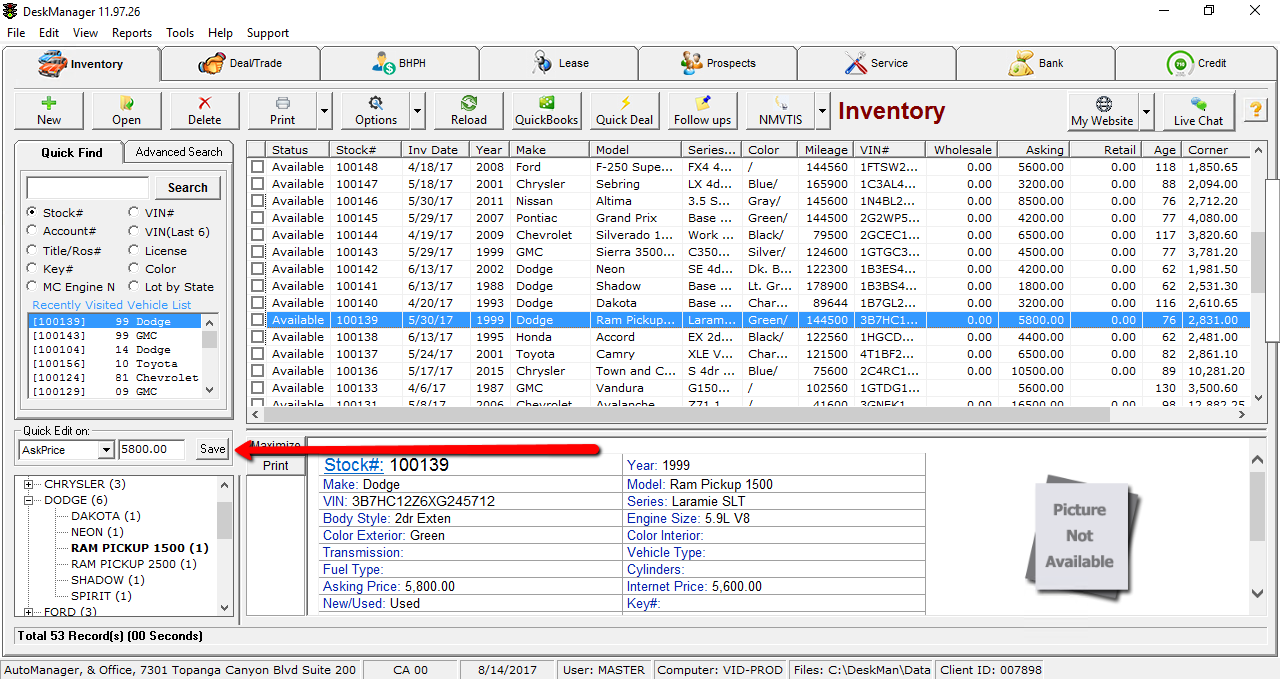Screen dimensions: 1280x679
Task: Click the Quick Edit price field 5800.00
Action: (151, 450)
